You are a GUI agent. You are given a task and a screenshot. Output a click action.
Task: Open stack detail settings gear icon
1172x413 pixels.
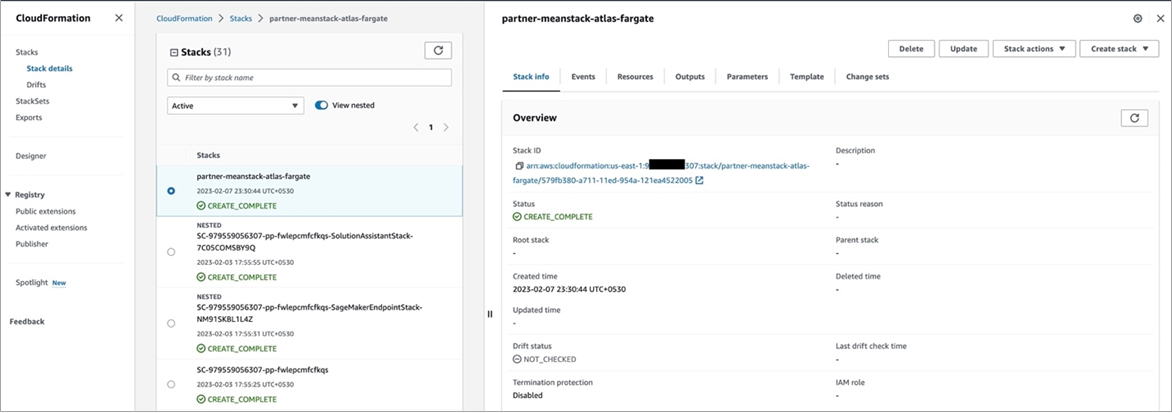click(x=1138, y=19)
